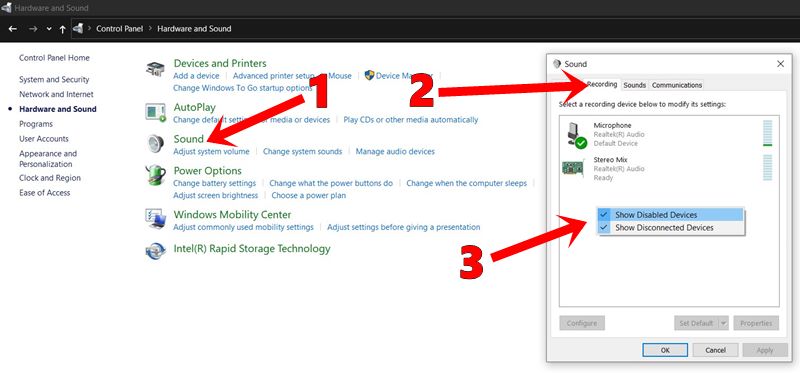Open the Intel Rapid Storage Technology icon
This screenshot has height=373, width=800.
point(155,251)
